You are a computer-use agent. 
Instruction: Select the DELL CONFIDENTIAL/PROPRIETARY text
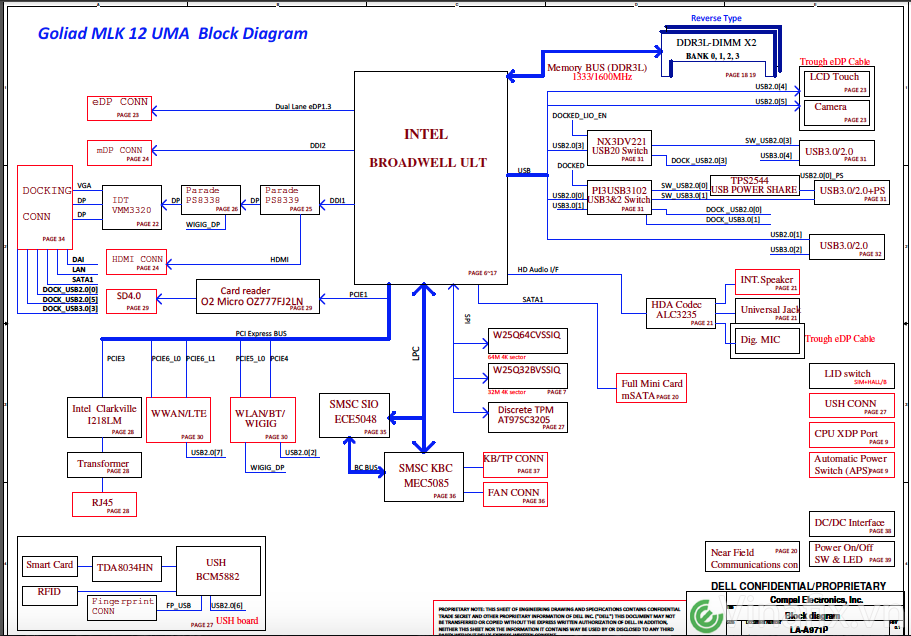coord(798,586)
